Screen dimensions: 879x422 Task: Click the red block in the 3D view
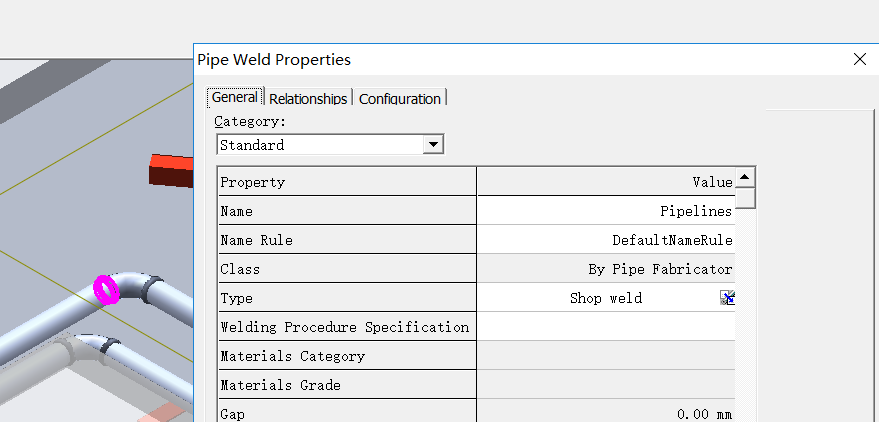coord(171,170)
